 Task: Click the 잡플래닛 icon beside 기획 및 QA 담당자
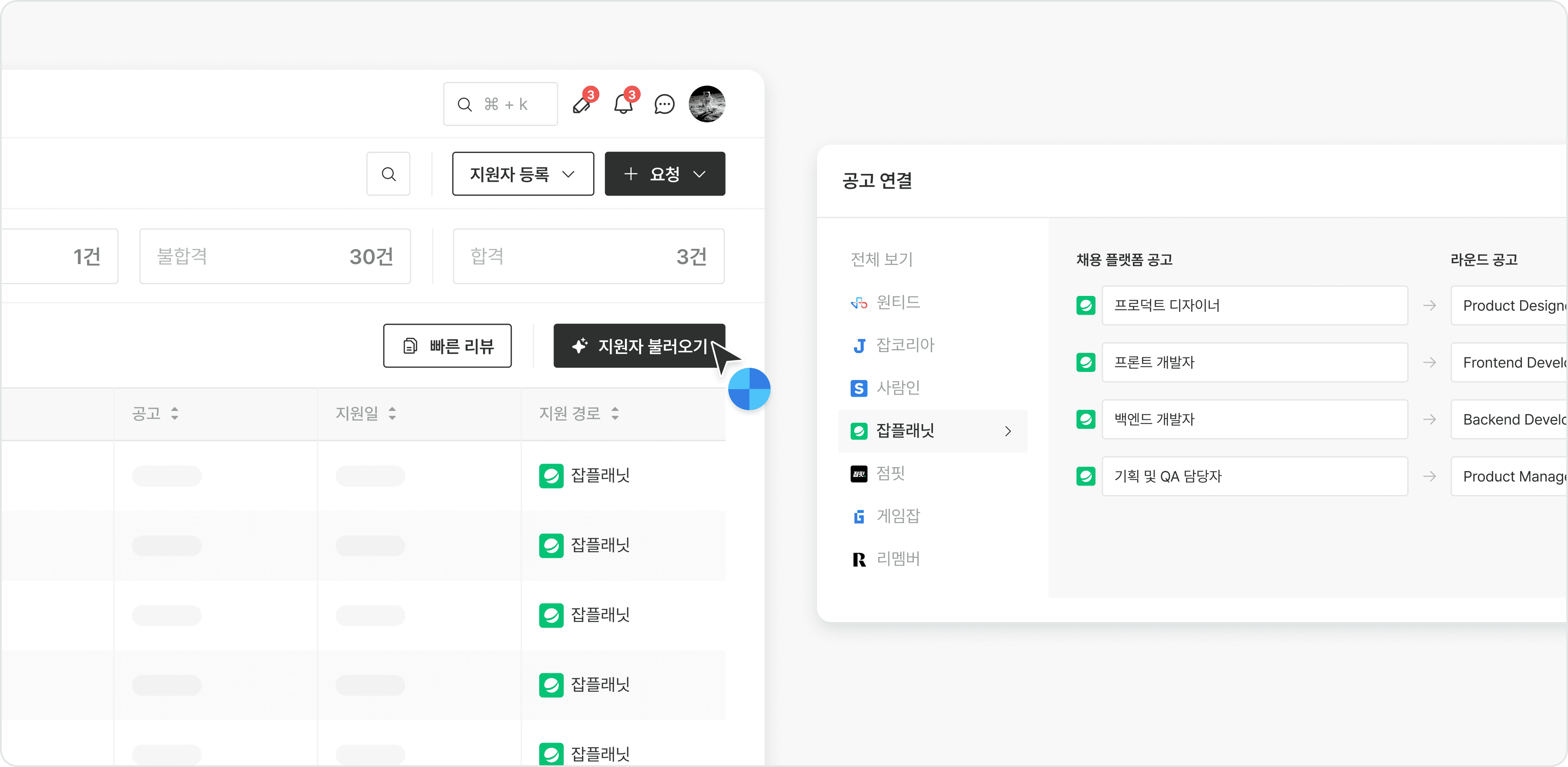click(1086, 476)
